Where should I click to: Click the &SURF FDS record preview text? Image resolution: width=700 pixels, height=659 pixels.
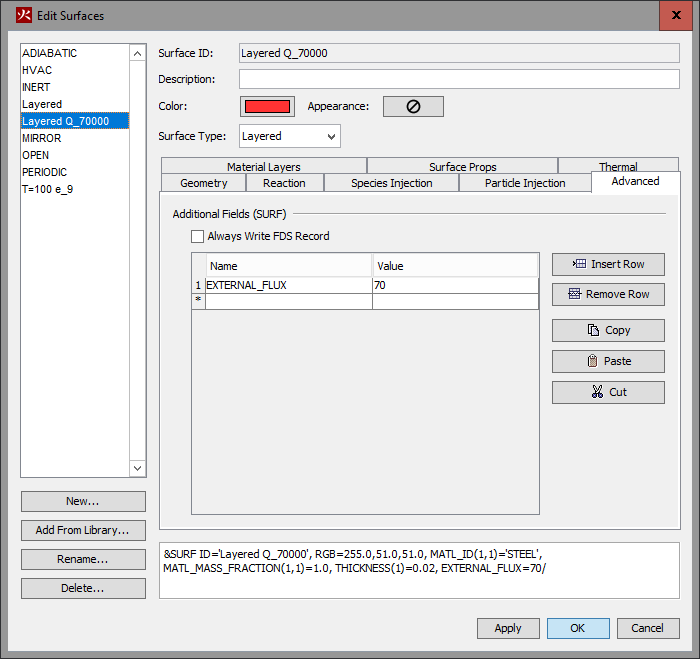[354, 561]
